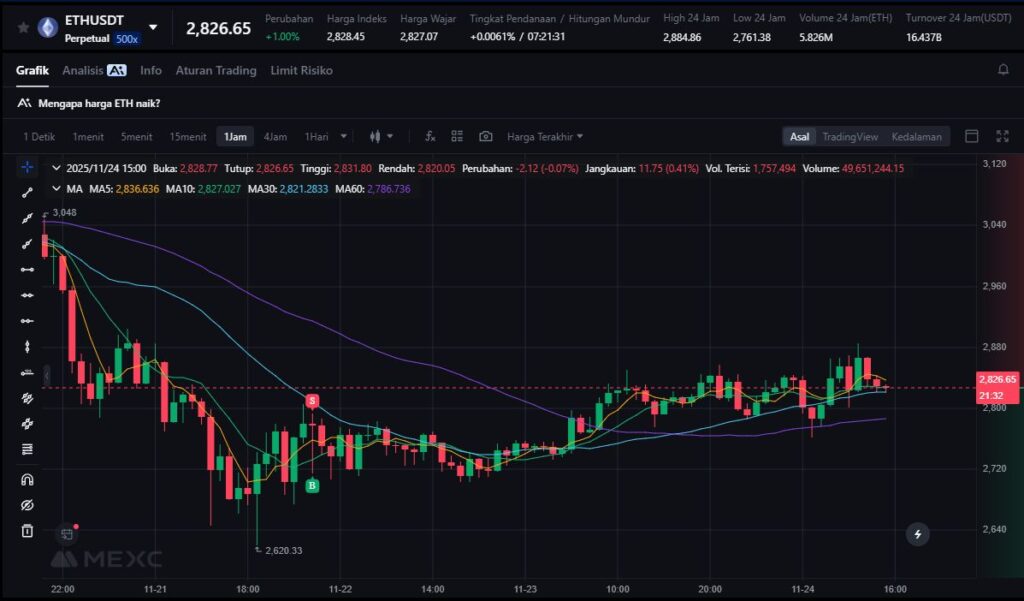Image resolution: width=1024 pixels, height=601 pixels.
Task: Click the fx indicators icon
Action: click(430, 136)
